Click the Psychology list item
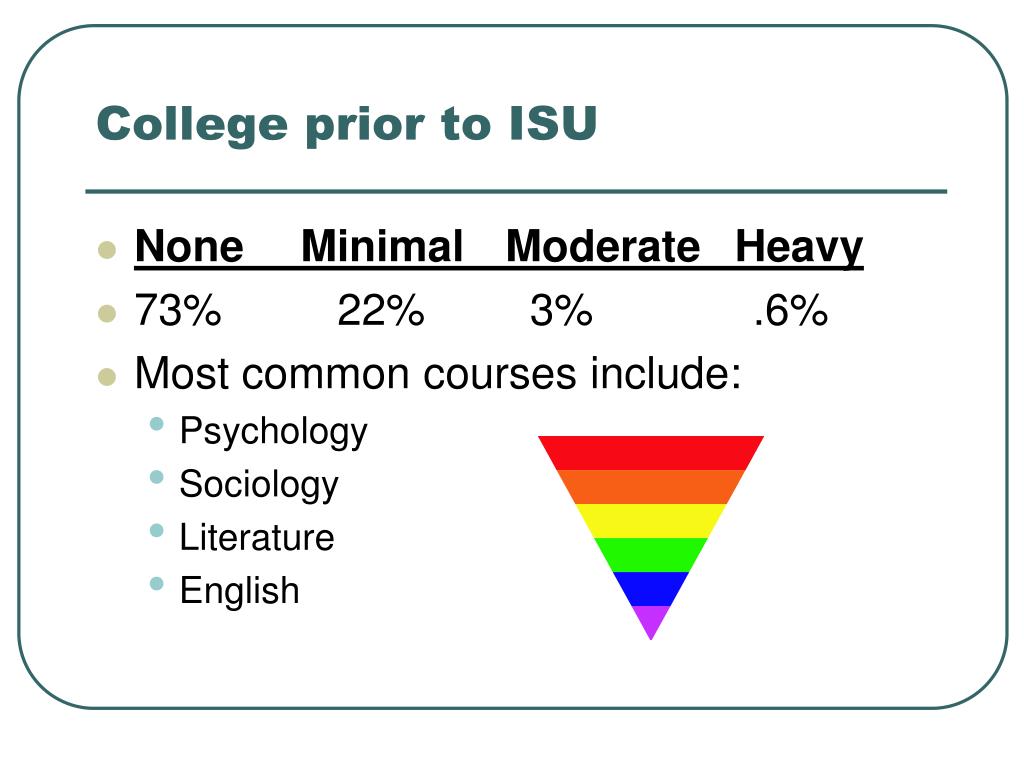 pyautogui.click(x=273, y=432)
